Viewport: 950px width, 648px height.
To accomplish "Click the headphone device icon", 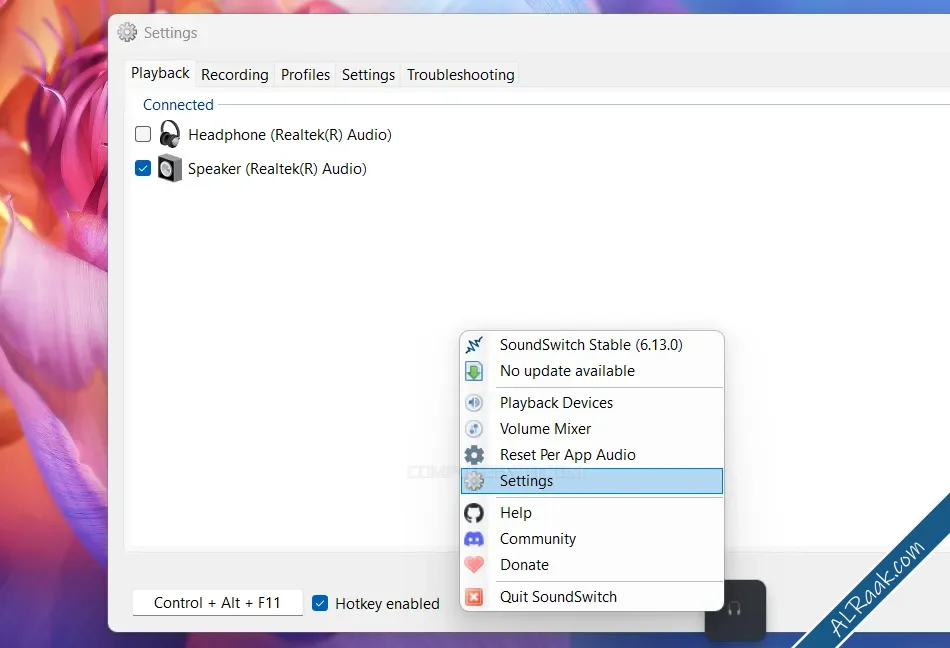I will pyautogui.click(x=170, y=134).
